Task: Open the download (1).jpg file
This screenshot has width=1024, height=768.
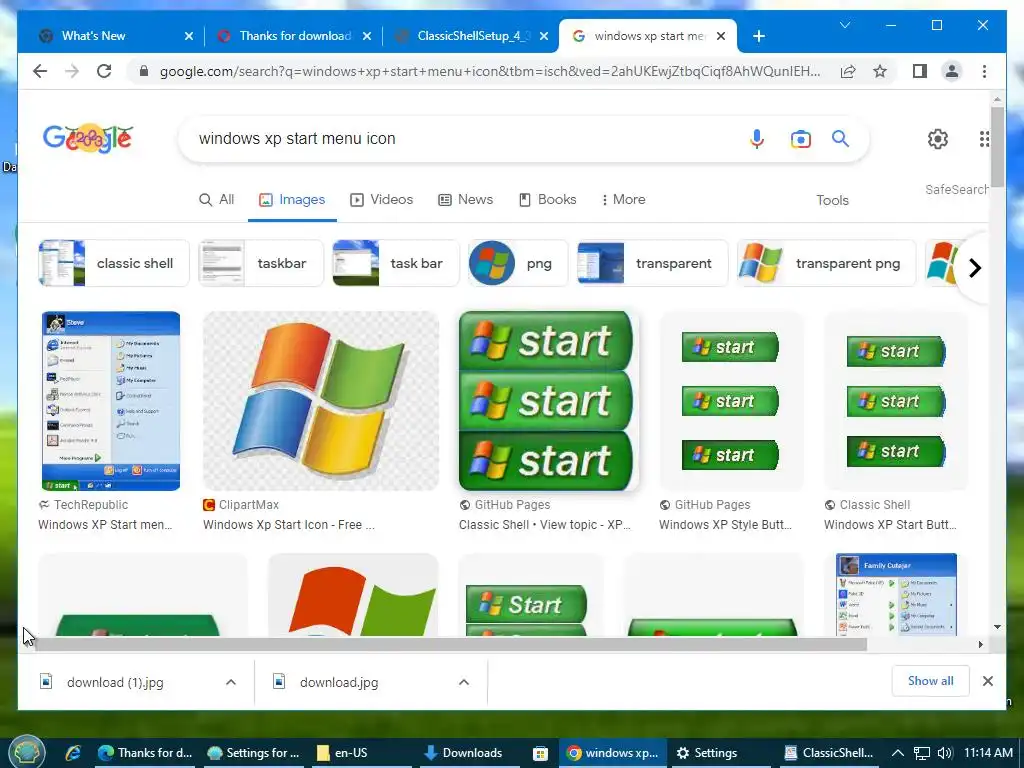Action: [x=115, y=682]
